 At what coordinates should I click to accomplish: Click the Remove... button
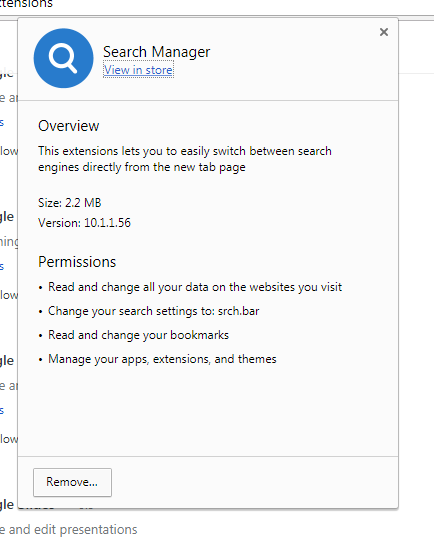(x=72, y=482)
